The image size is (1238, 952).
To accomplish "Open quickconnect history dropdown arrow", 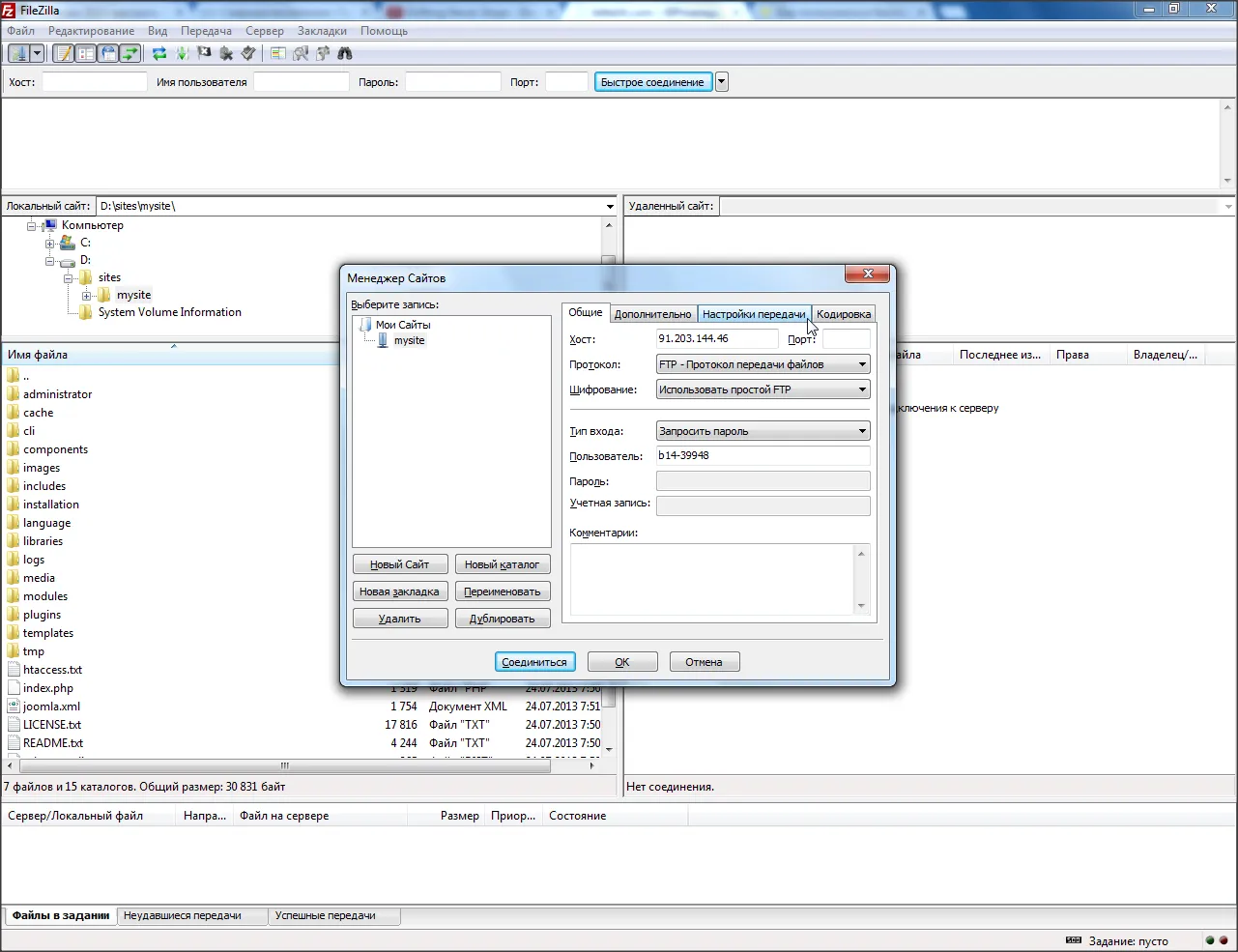I will pyautogui.click(x=722, y=82).
